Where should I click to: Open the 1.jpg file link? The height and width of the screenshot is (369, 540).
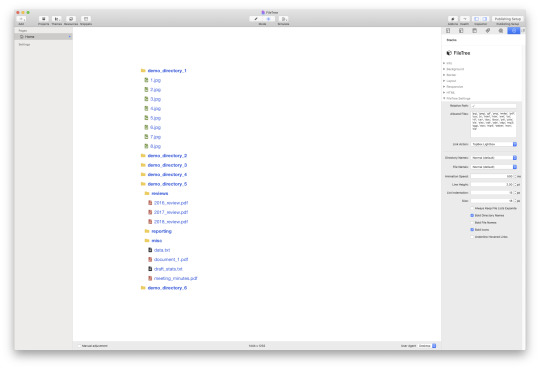[155, 80]
